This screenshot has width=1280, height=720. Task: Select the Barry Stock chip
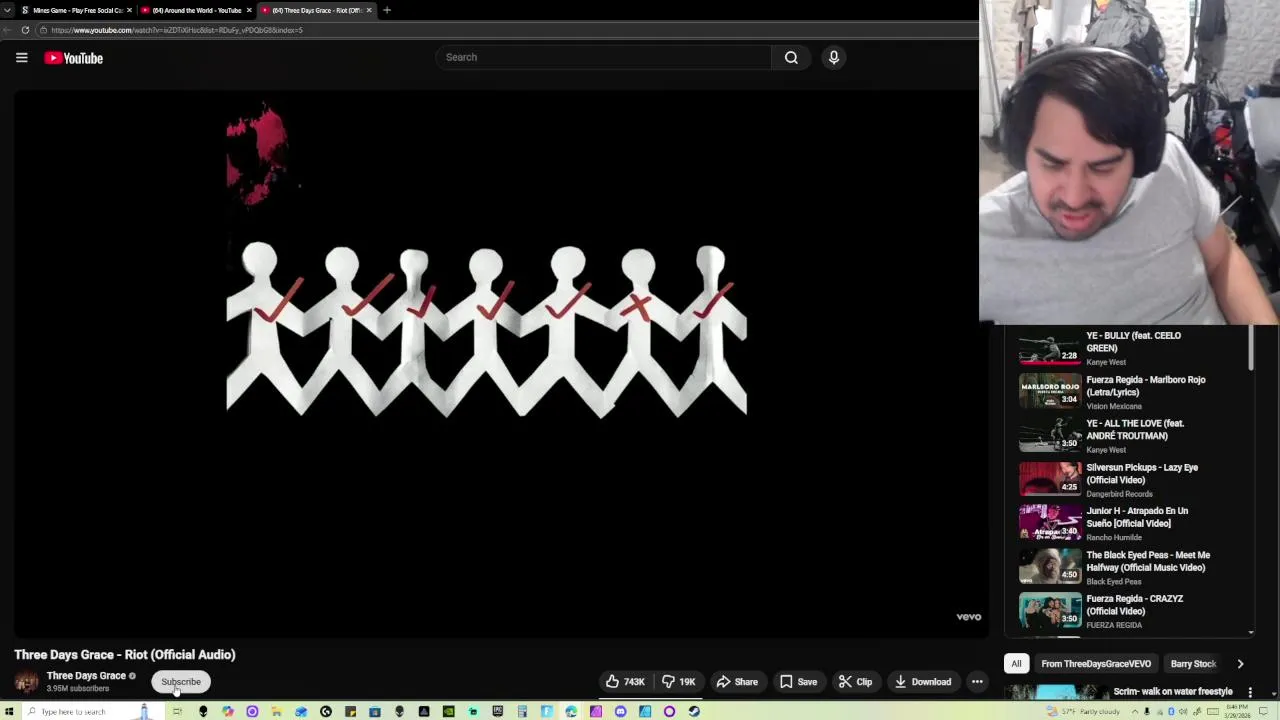(x=1193, y=664)
